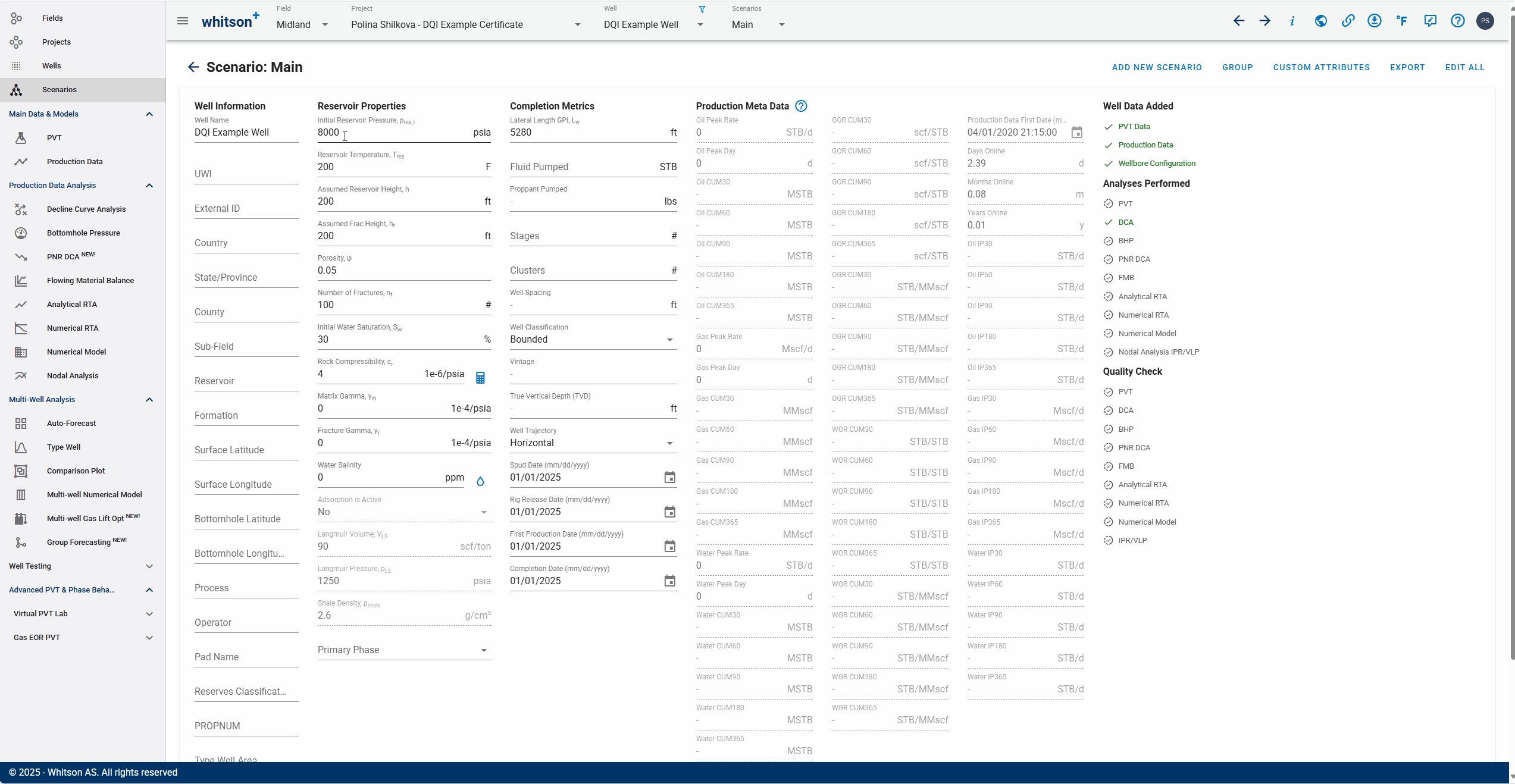Click the GROUP button
This screenshot has height=784, width=1515.
[1238, 67]
